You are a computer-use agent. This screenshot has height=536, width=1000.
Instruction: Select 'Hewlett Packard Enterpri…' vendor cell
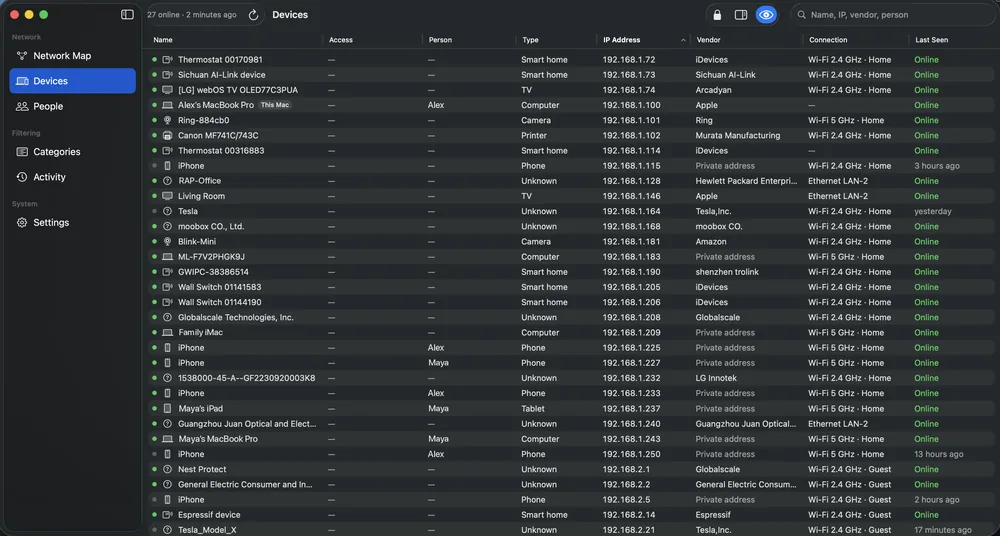tap(746, 181)
